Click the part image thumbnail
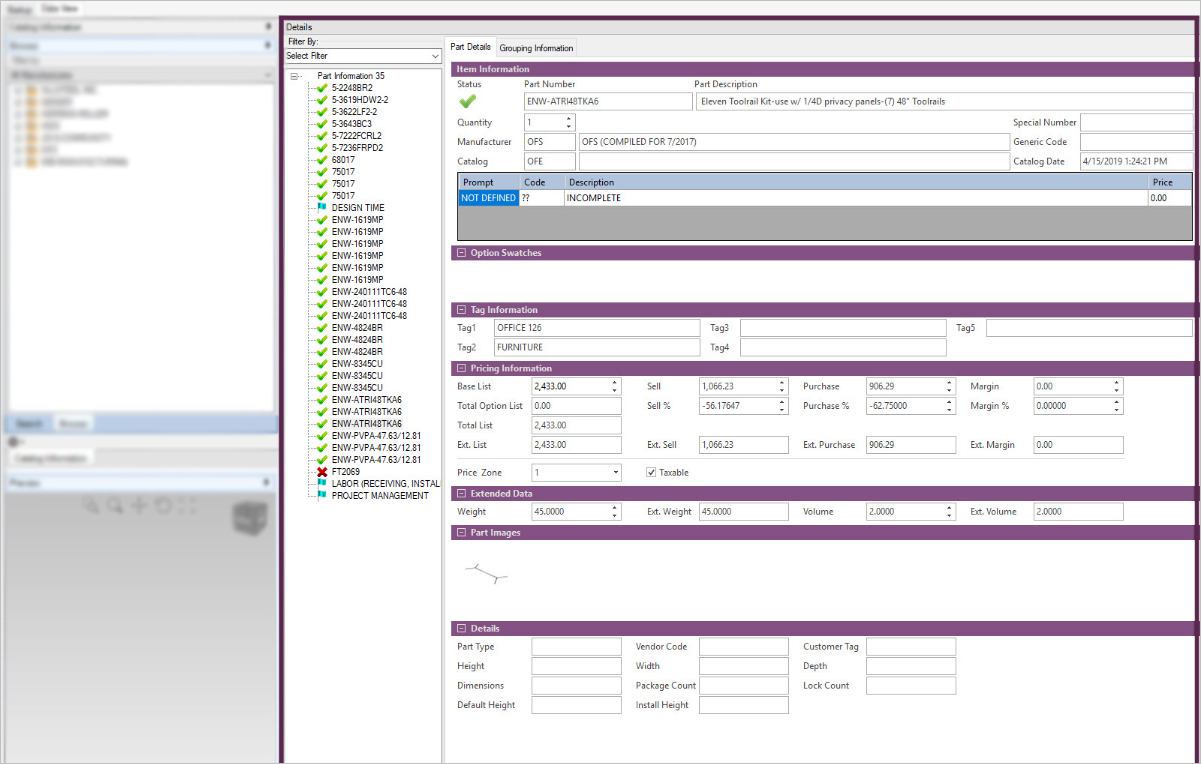1201x764 pixels. [487, 572]
